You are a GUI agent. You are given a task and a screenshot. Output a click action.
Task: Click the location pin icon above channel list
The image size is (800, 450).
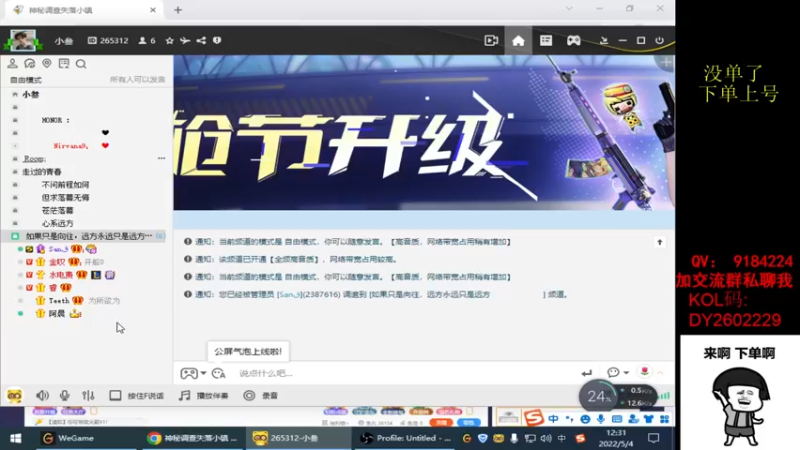[x=47, y=63]
